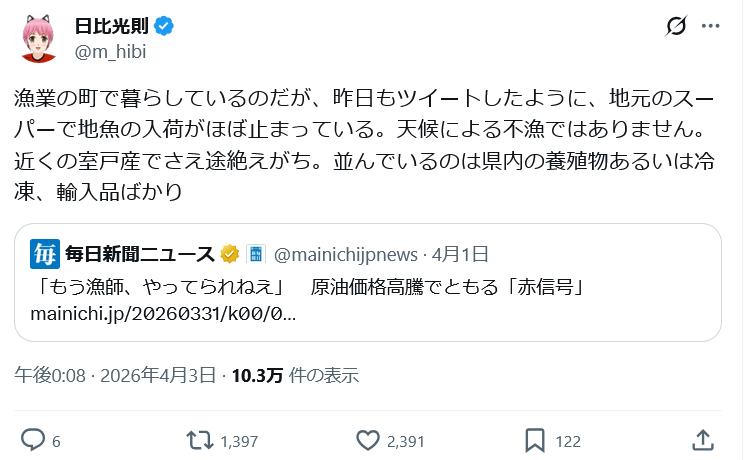Click the 毎日新聞 logo avatar in quoted post

(44, 254)
